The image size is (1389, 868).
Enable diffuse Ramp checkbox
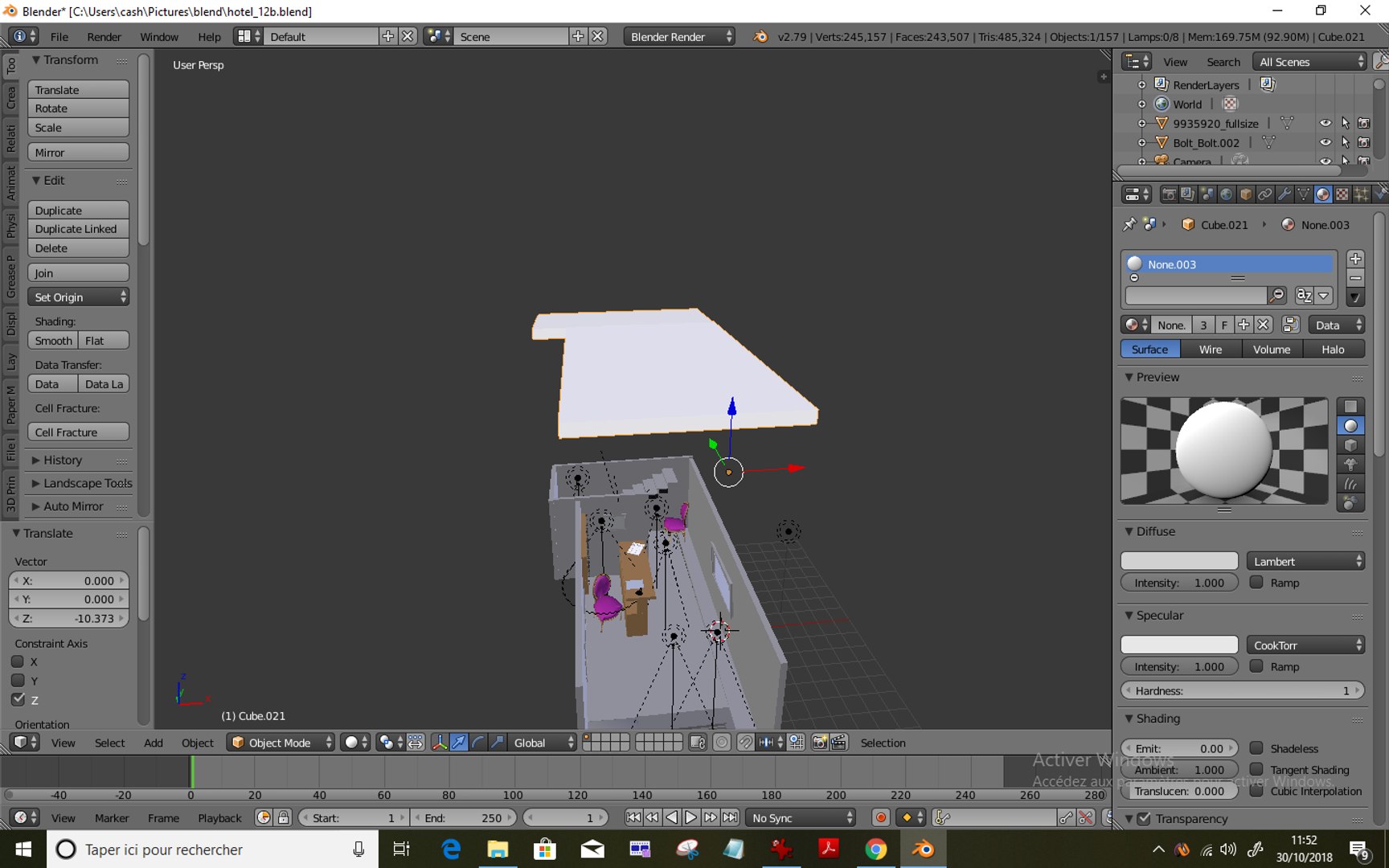(1256, 583)
